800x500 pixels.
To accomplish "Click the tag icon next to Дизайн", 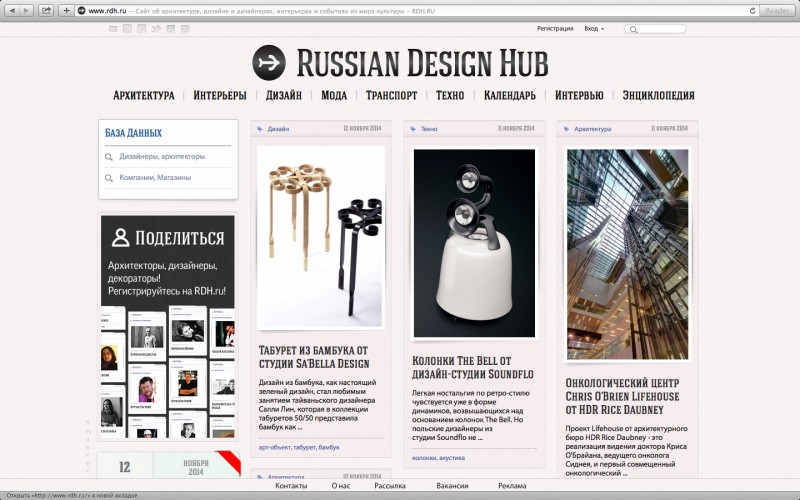I will 260,129.
